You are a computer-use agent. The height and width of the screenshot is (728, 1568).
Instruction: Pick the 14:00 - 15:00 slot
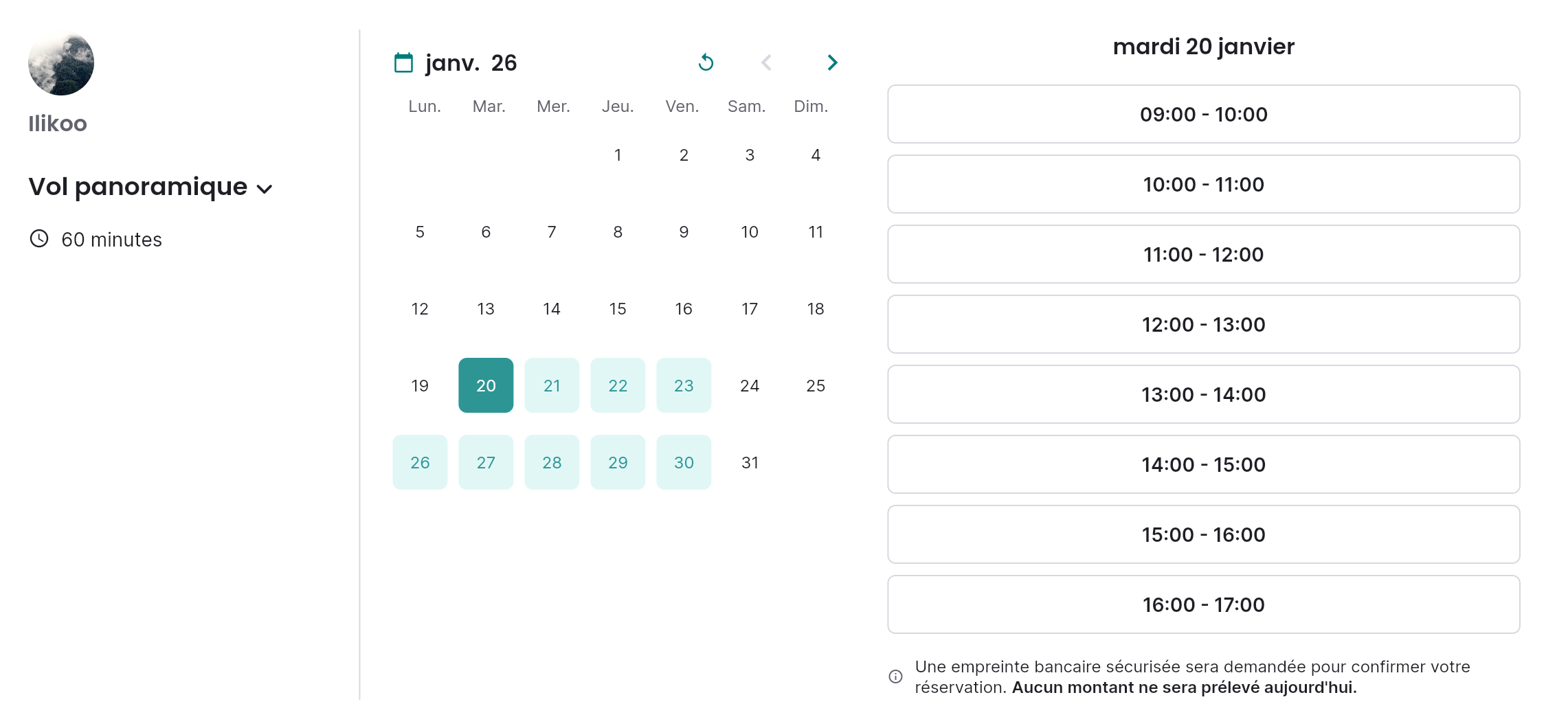point(1203,464)
